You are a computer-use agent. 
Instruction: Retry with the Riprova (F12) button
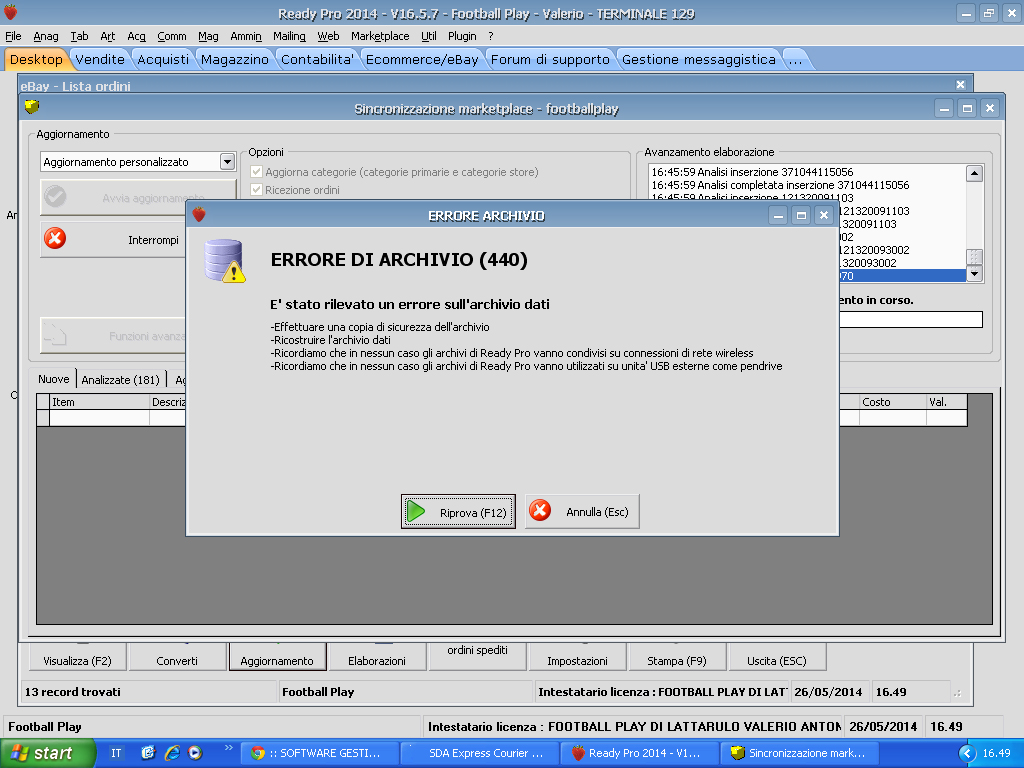click(x=458, y=511)
